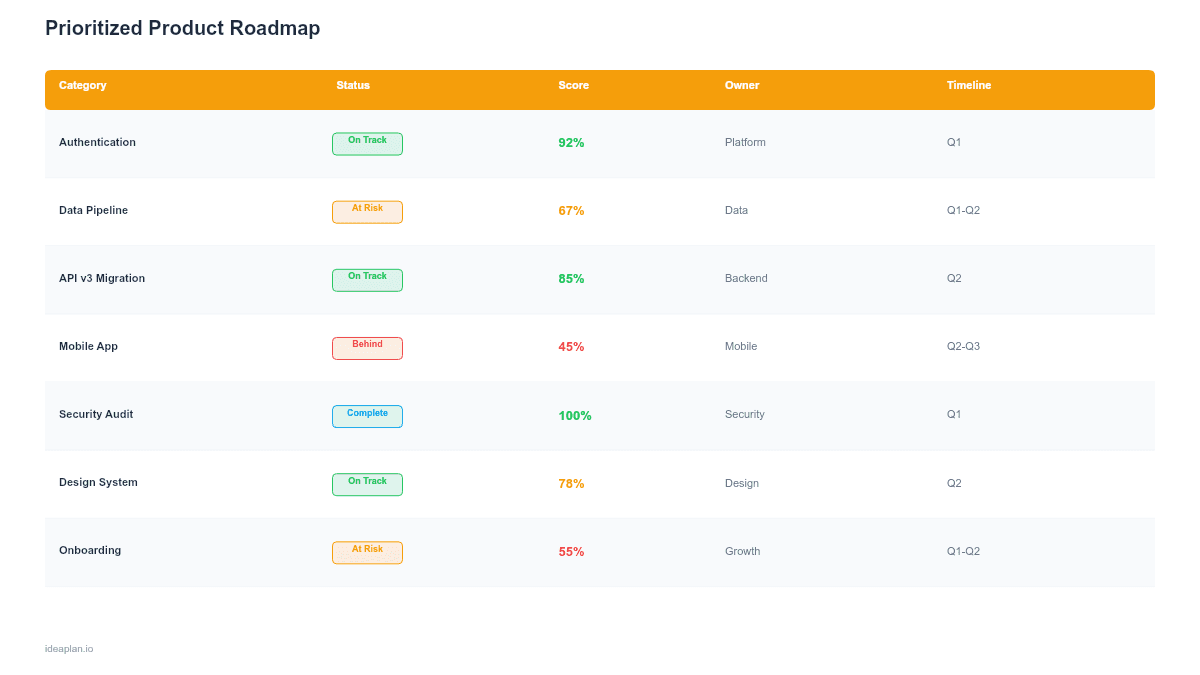
Task: Click the 'Platform' owner label
Action: [x=745, y=142]
